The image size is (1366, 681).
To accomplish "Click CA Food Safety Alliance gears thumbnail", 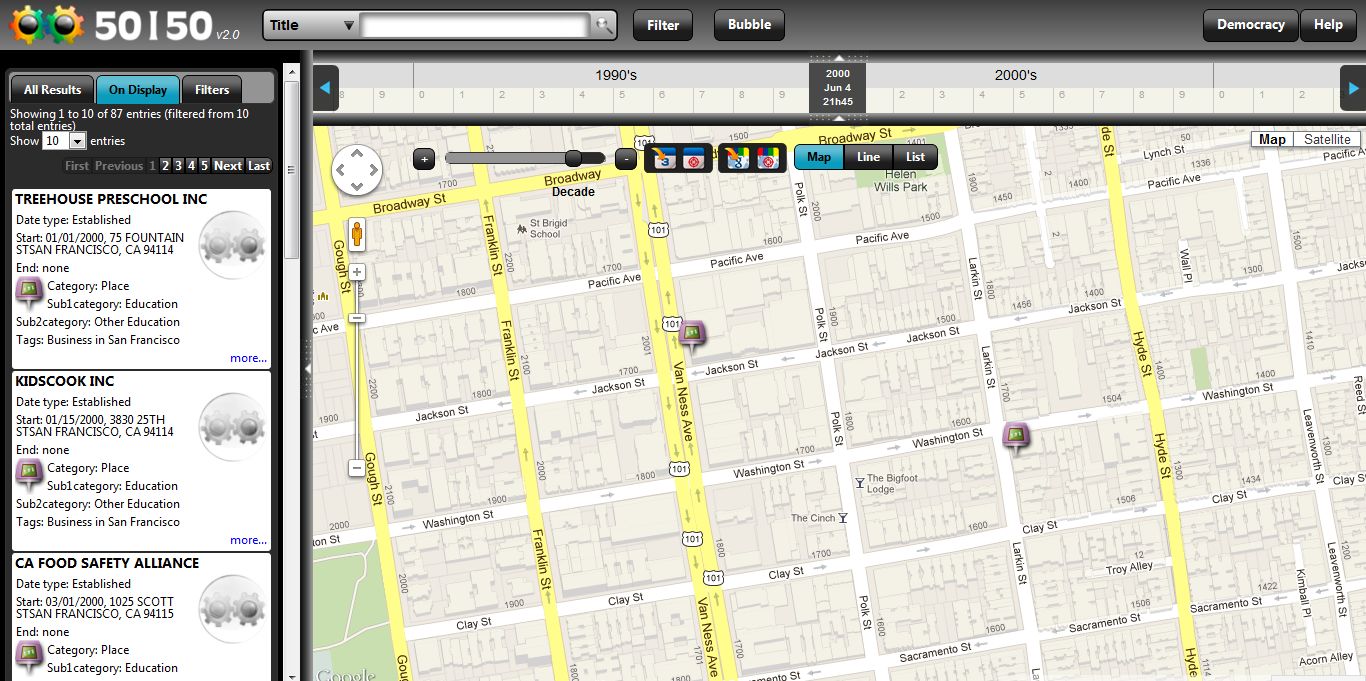I will click(x=233, y=608).
